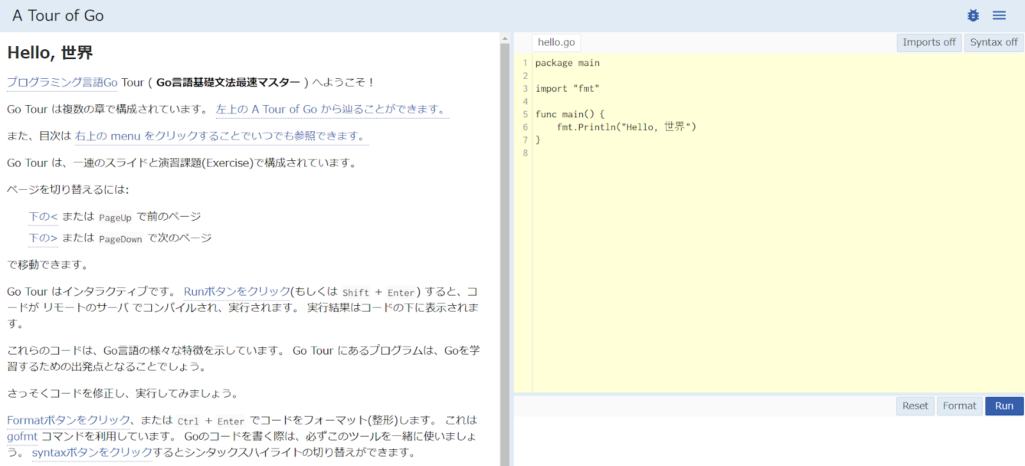
Task: Click the func main() { code line
Action: click(569, 114)
